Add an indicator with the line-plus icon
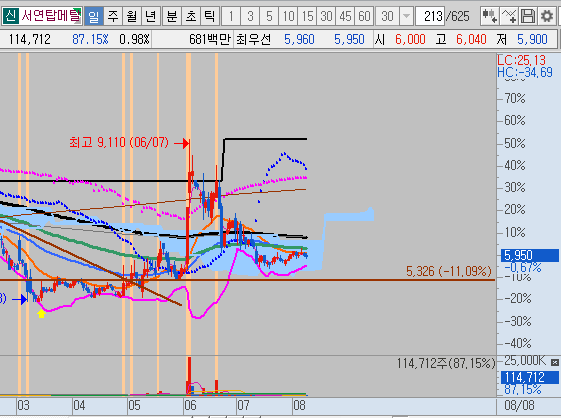This screenshot has height=418, width=561. pos(509,16)
